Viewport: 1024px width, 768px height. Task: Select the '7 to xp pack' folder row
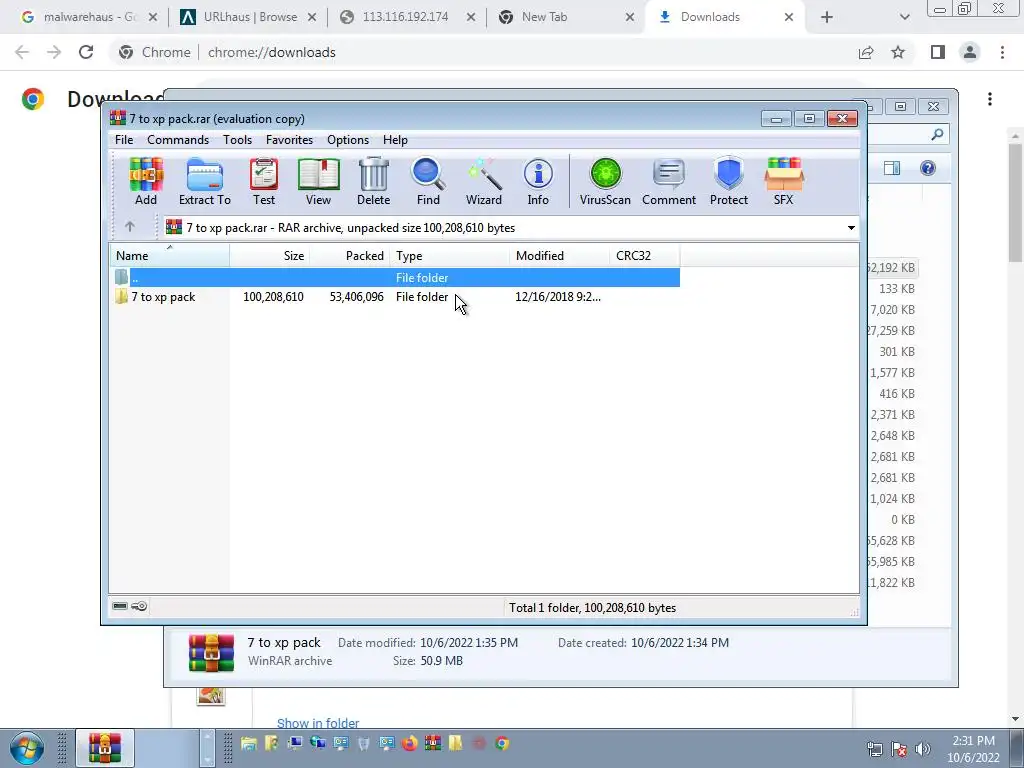click(396, 296)
